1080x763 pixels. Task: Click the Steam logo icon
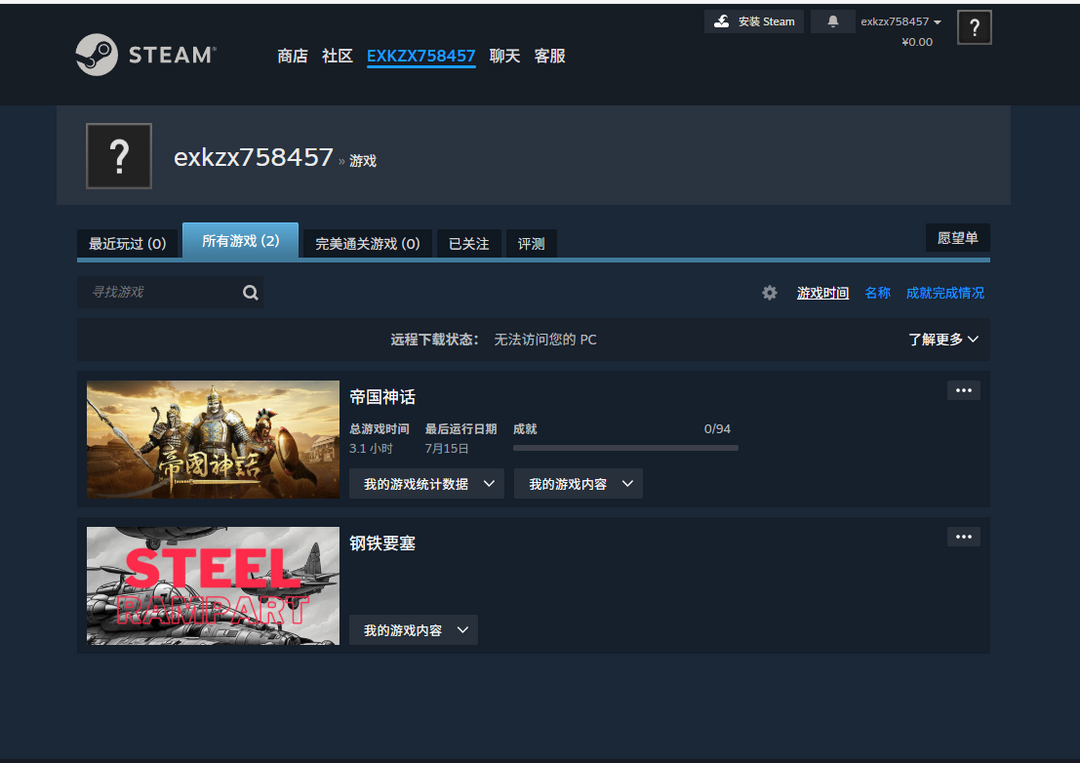[97, 55]
